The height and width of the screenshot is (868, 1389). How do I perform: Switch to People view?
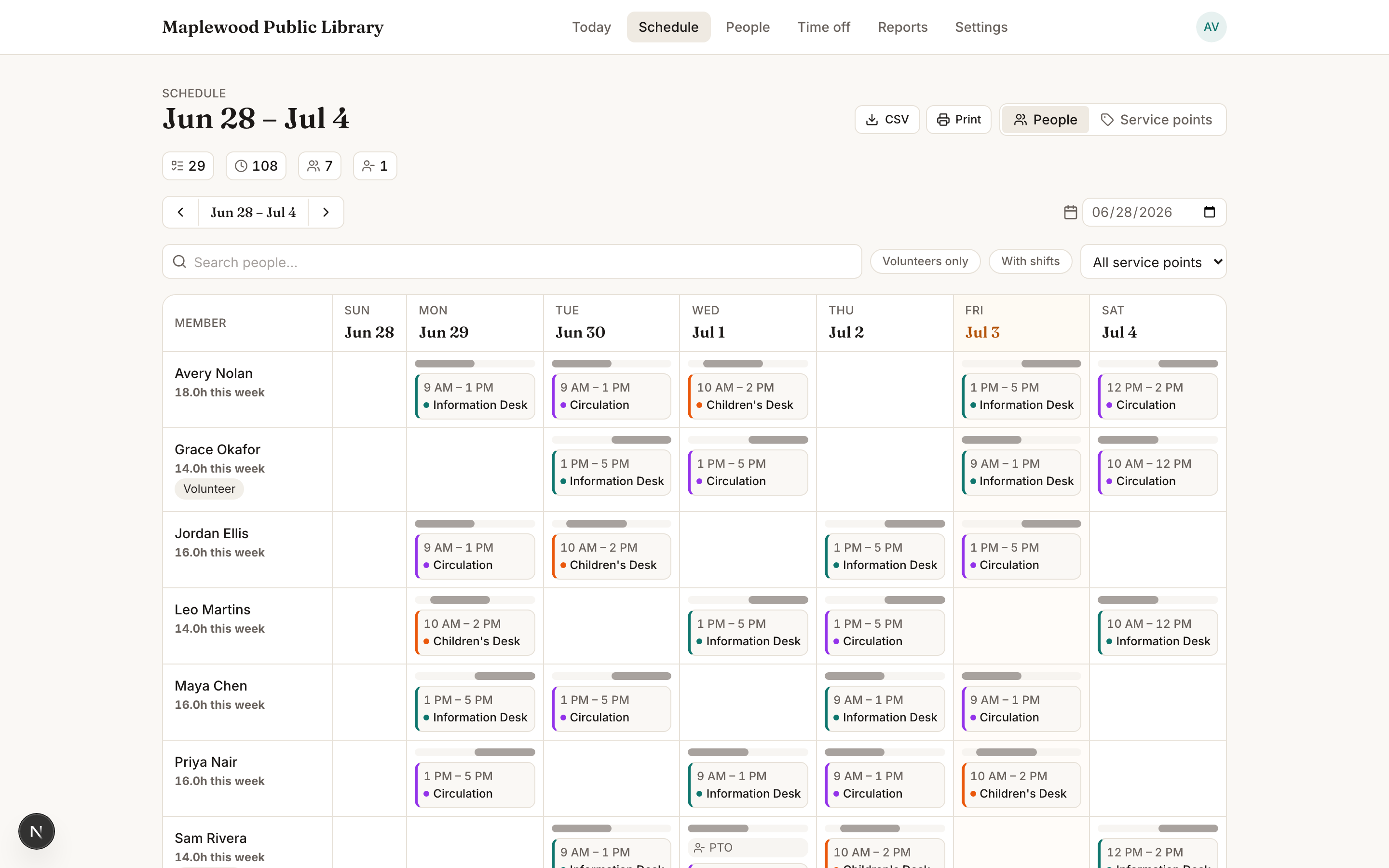(x=1045, y=120)
